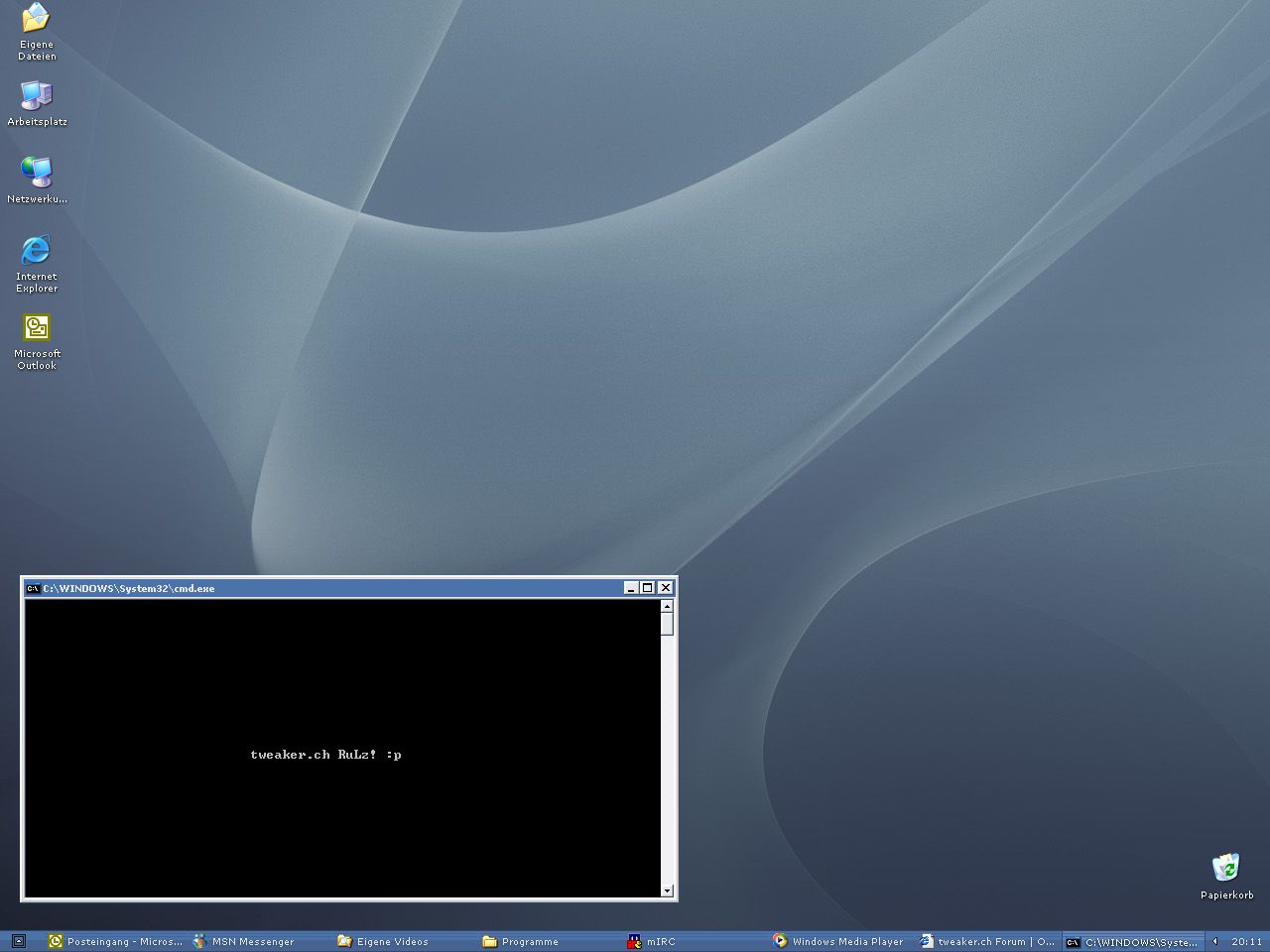Switch to Posteingang Microsoft Outlook taskbar button
1270x952 pixels.
(x=115, y=941)
